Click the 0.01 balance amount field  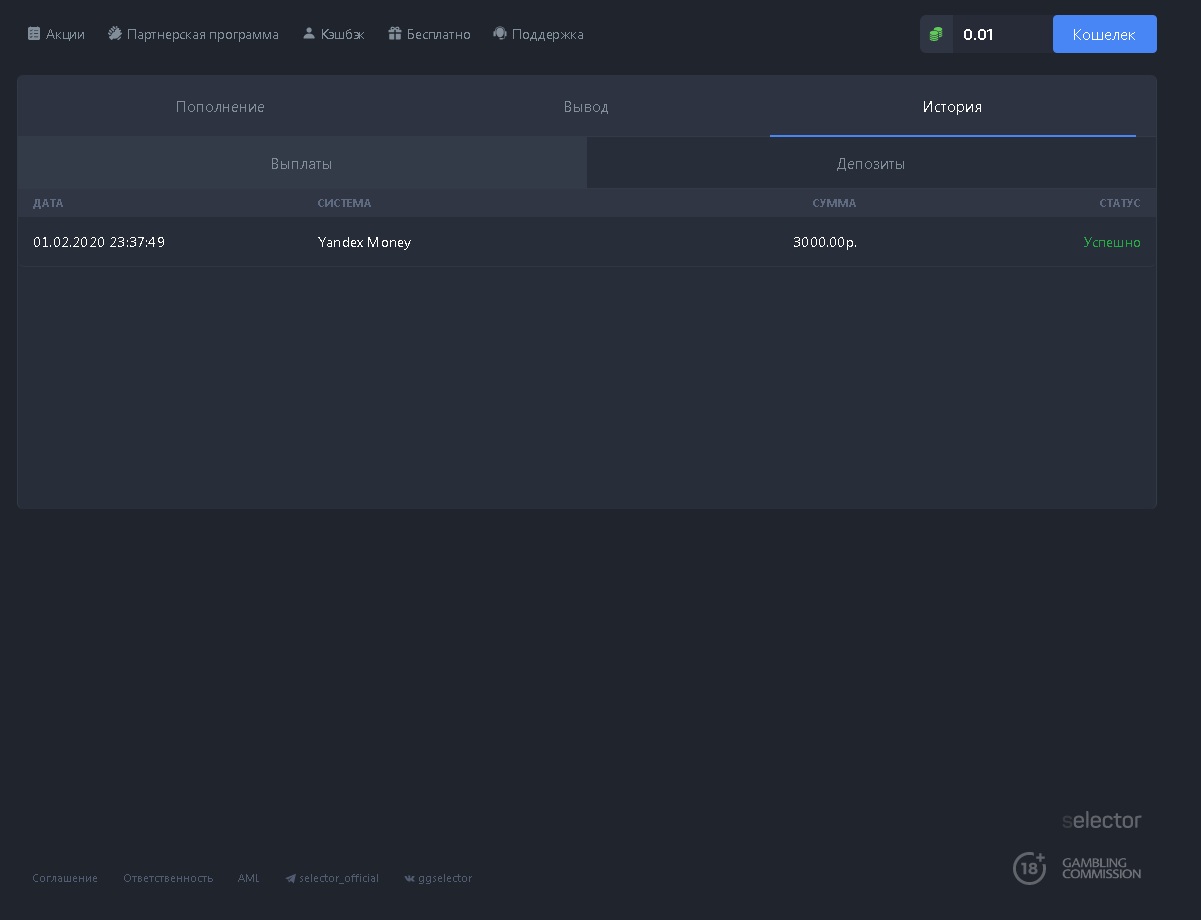[x=1000, y=34]
